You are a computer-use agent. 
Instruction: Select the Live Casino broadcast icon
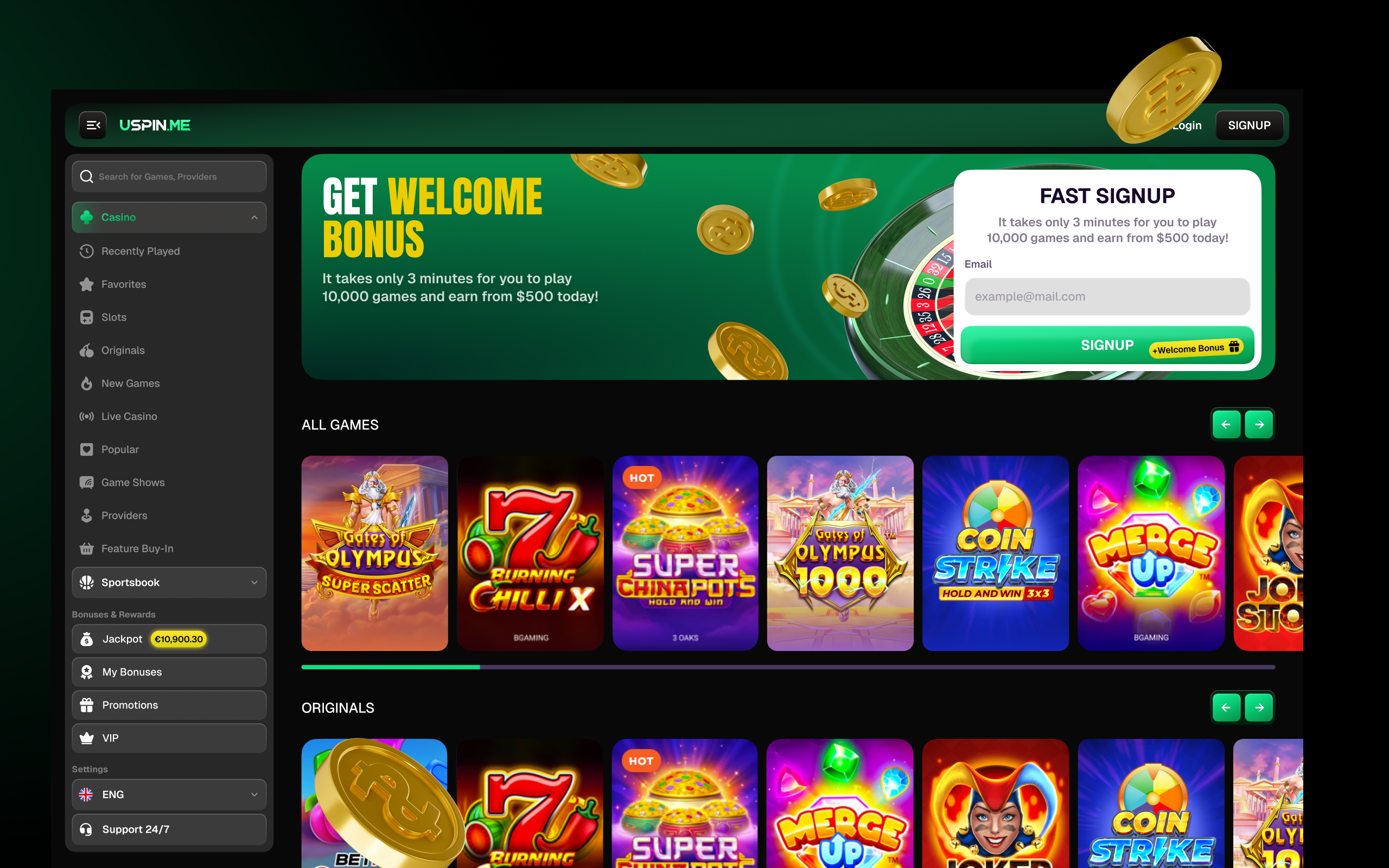pos(87,416)
